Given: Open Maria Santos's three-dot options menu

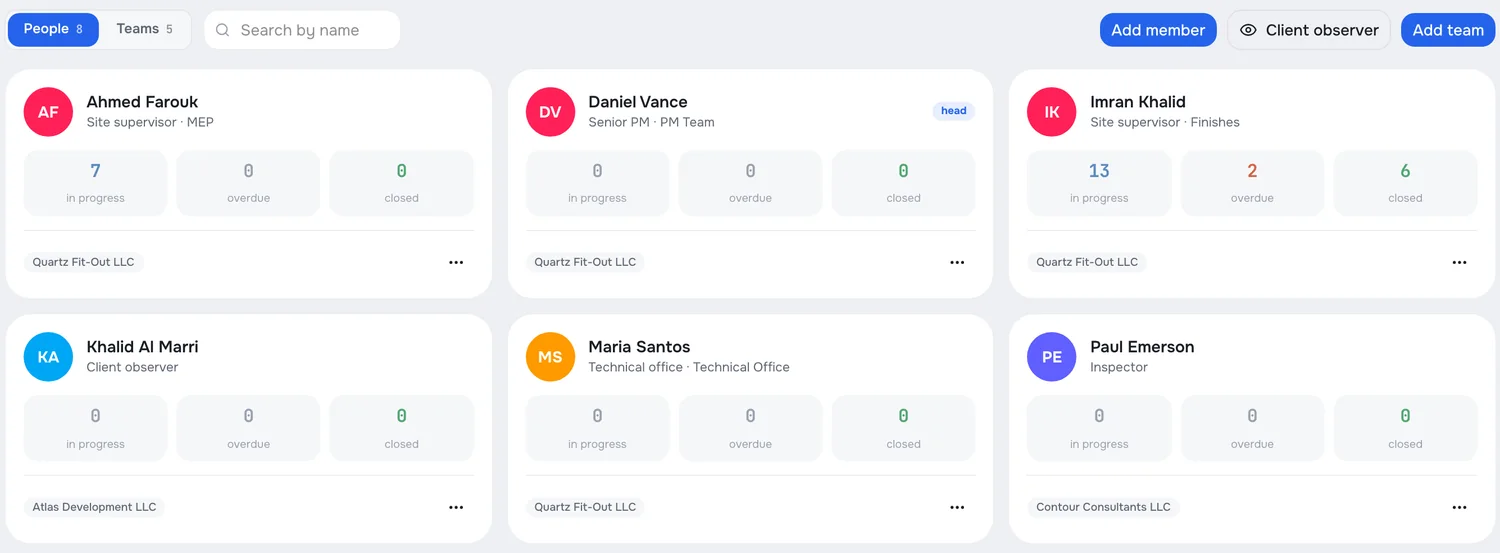Looking at the screenshot, I should click(x=957, y=507).
